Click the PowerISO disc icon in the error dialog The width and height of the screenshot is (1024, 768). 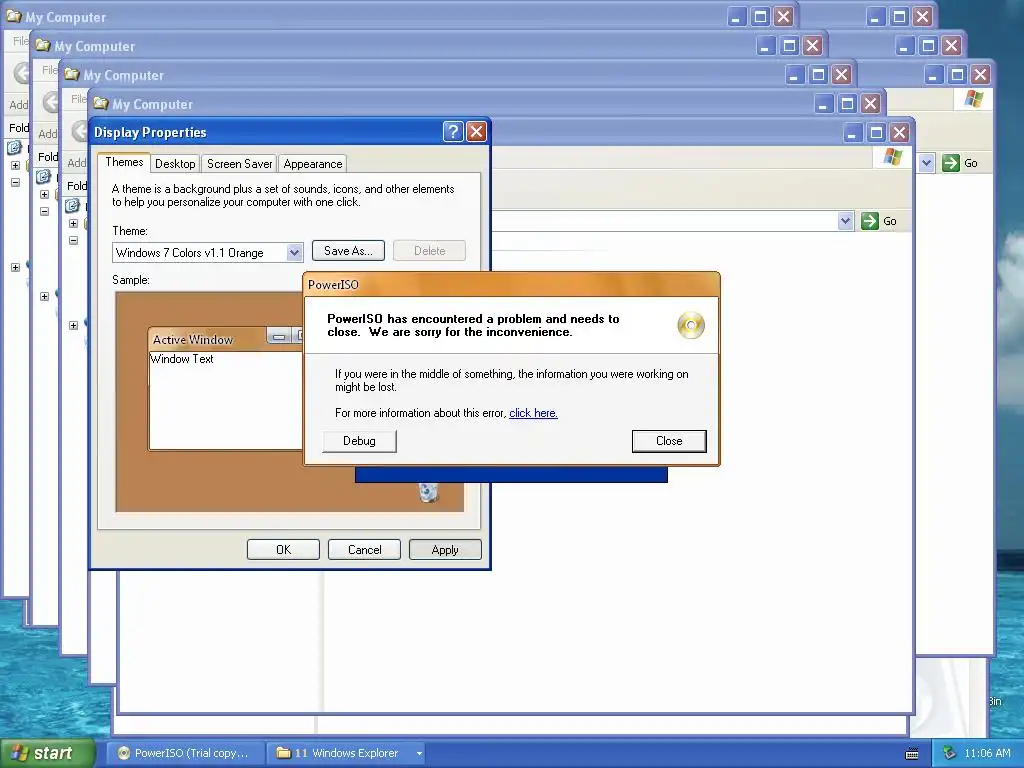pyautogui.click(x=691, y=325)
